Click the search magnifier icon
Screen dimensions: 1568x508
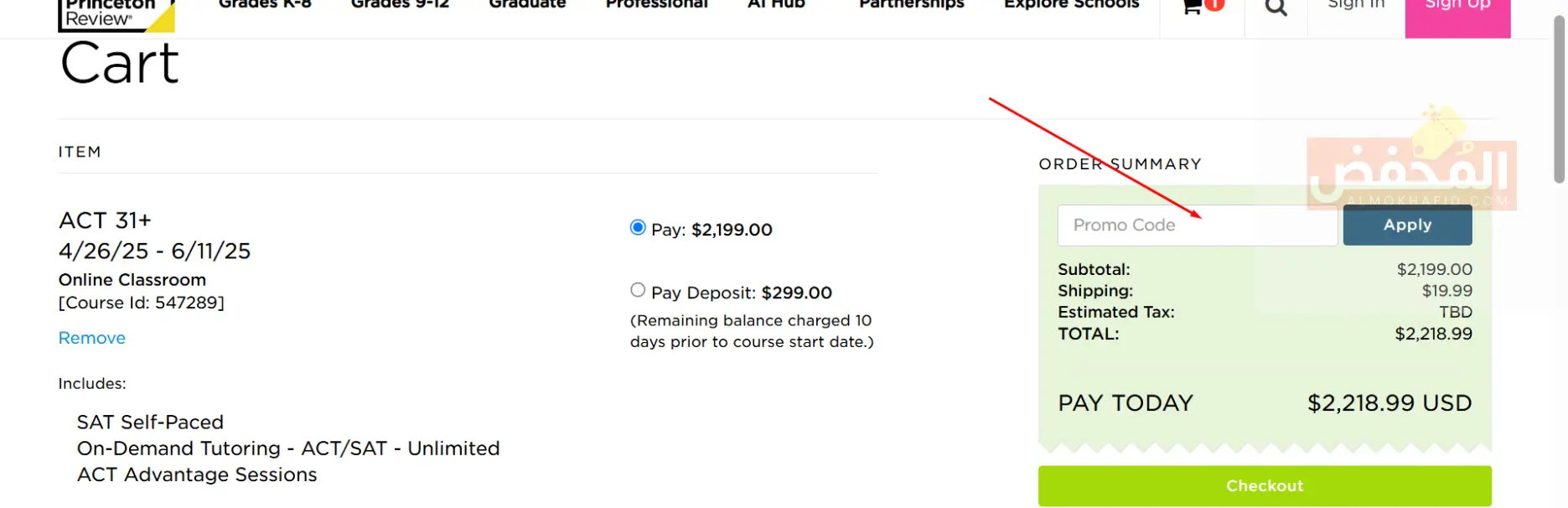click(x=1276, y=8)
